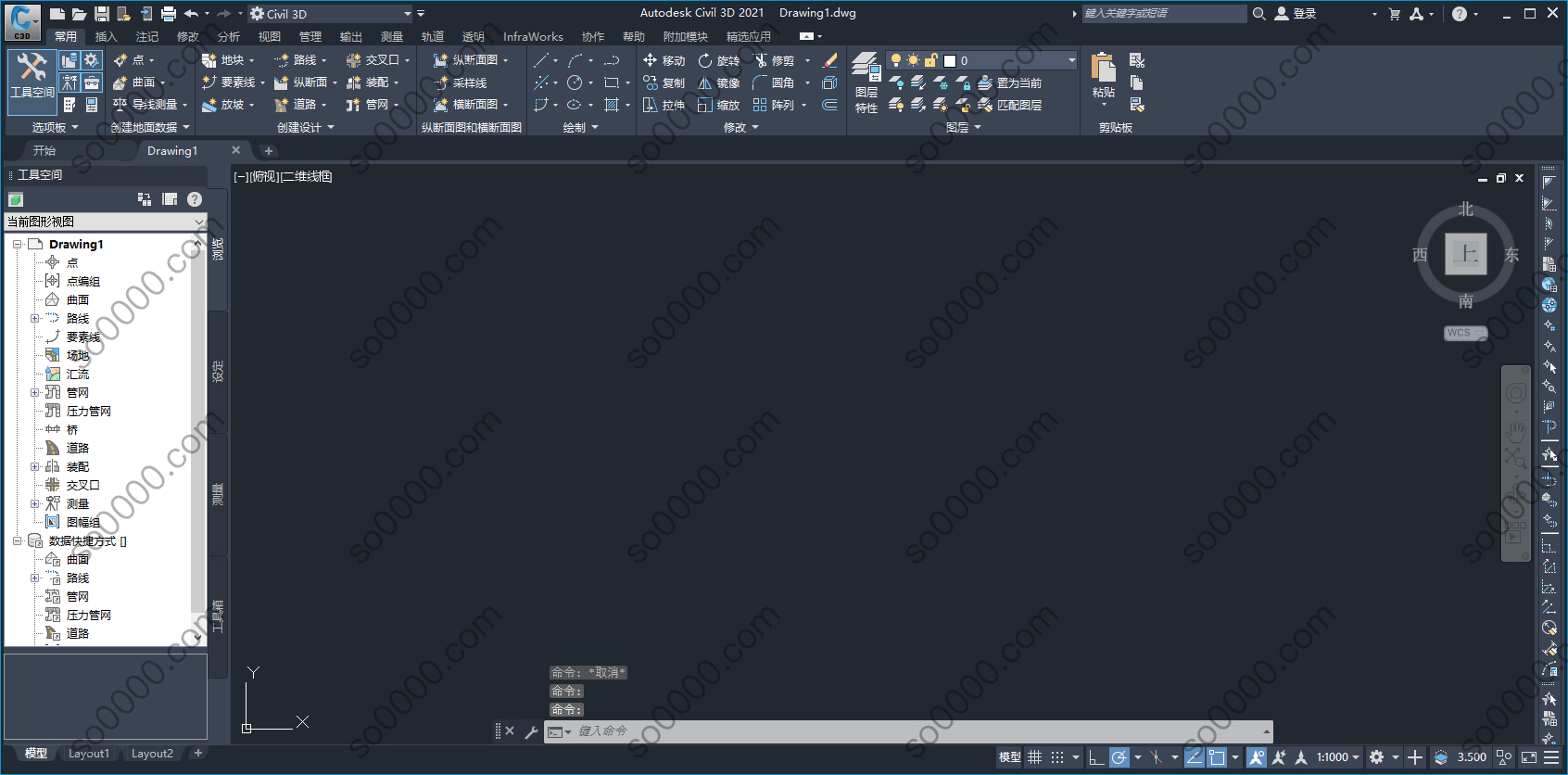Toggle annotation objects visibility in status bar
Screen dimensions: 1568x775
[1257, 757]
